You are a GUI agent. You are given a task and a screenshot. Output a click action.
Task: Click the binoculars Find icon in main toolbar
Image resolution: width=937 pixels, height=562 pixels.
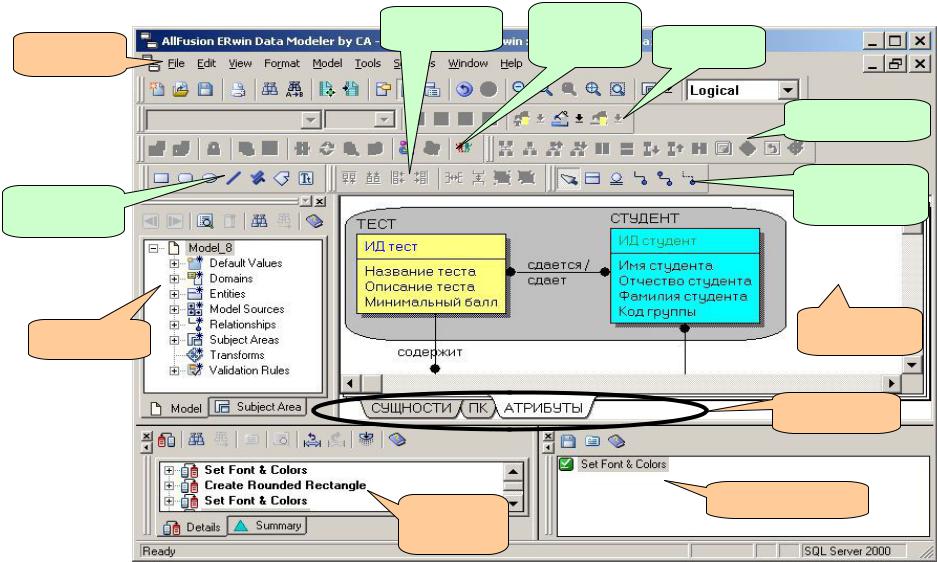[270, 90]
